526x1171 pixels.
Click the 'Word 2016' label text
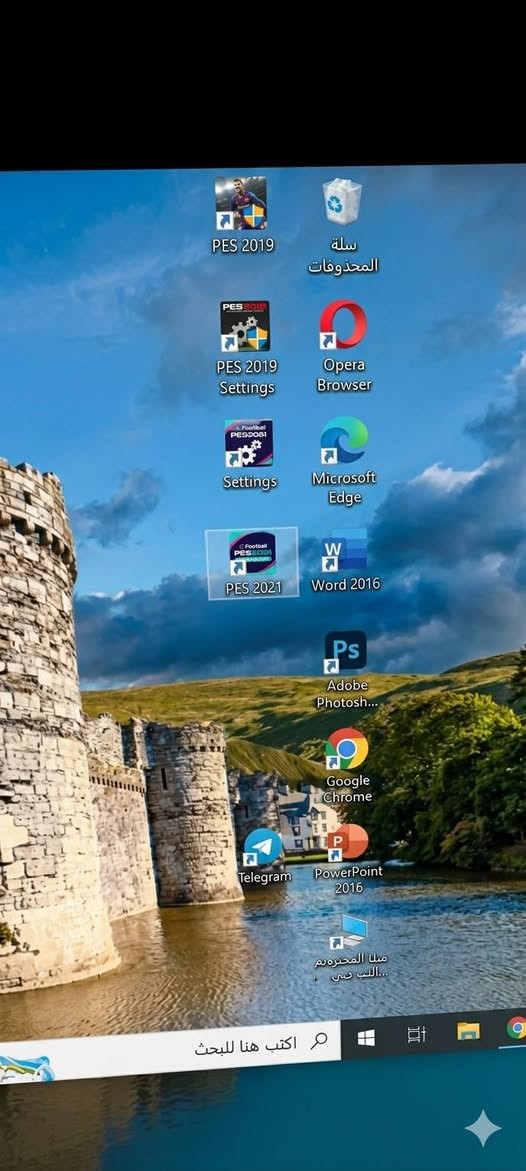click(345, 585)
